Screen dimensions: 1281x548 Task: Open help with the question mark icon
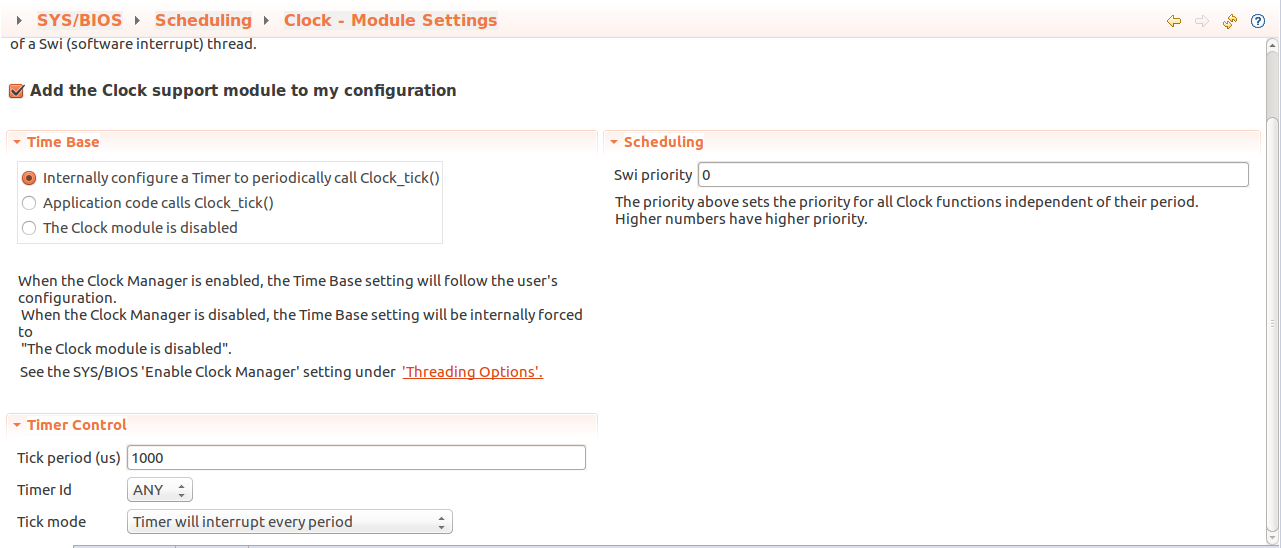(1258, 21)
